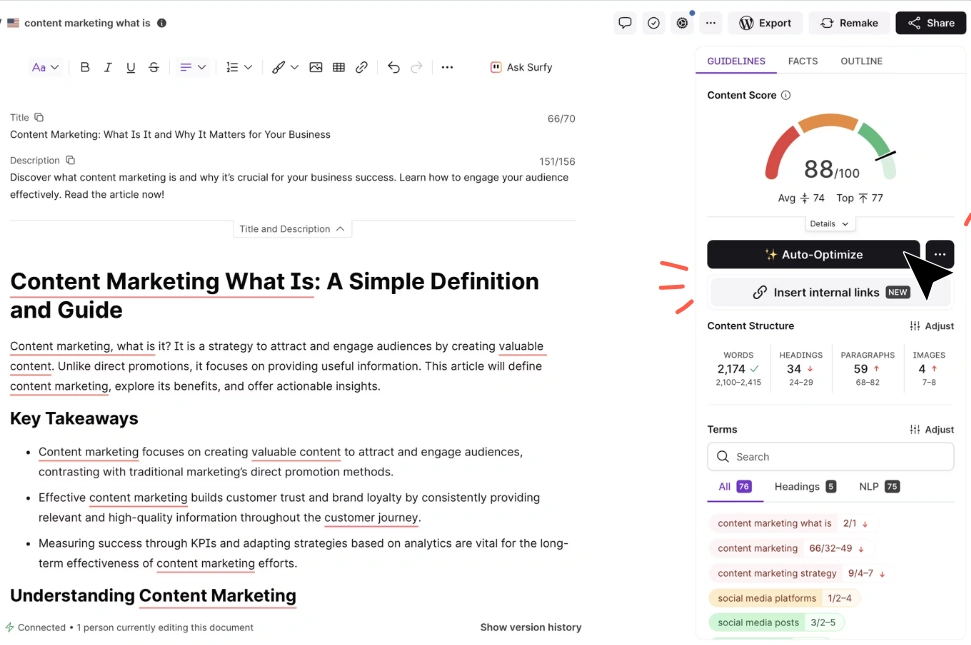Insert an image from the toolbar
The width and height of the screenshot is (971, 645).
click(x=316, y=67)
